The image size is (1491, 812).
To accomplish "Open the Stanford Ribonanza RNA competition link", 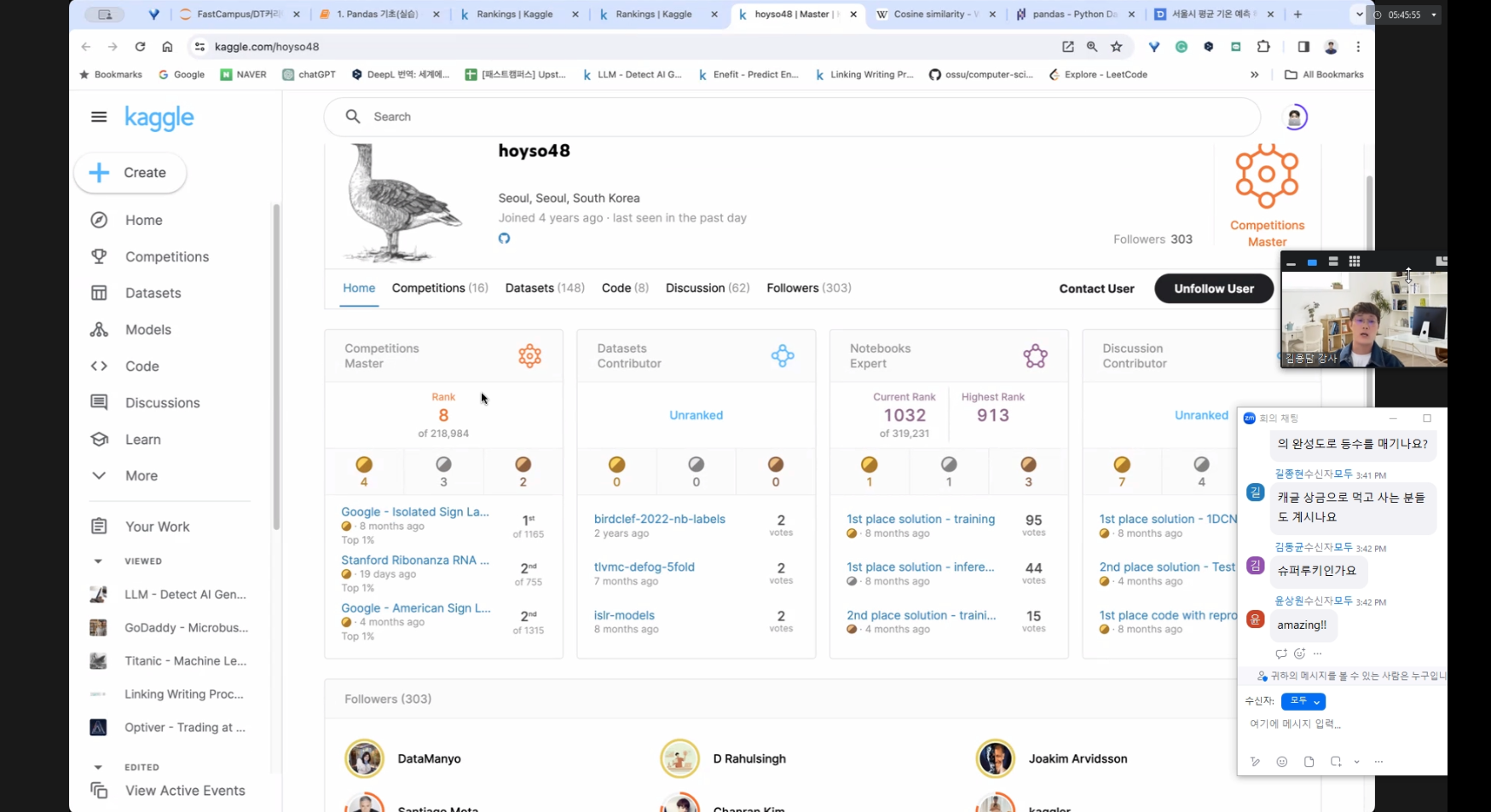I will [x=415, y=560].
